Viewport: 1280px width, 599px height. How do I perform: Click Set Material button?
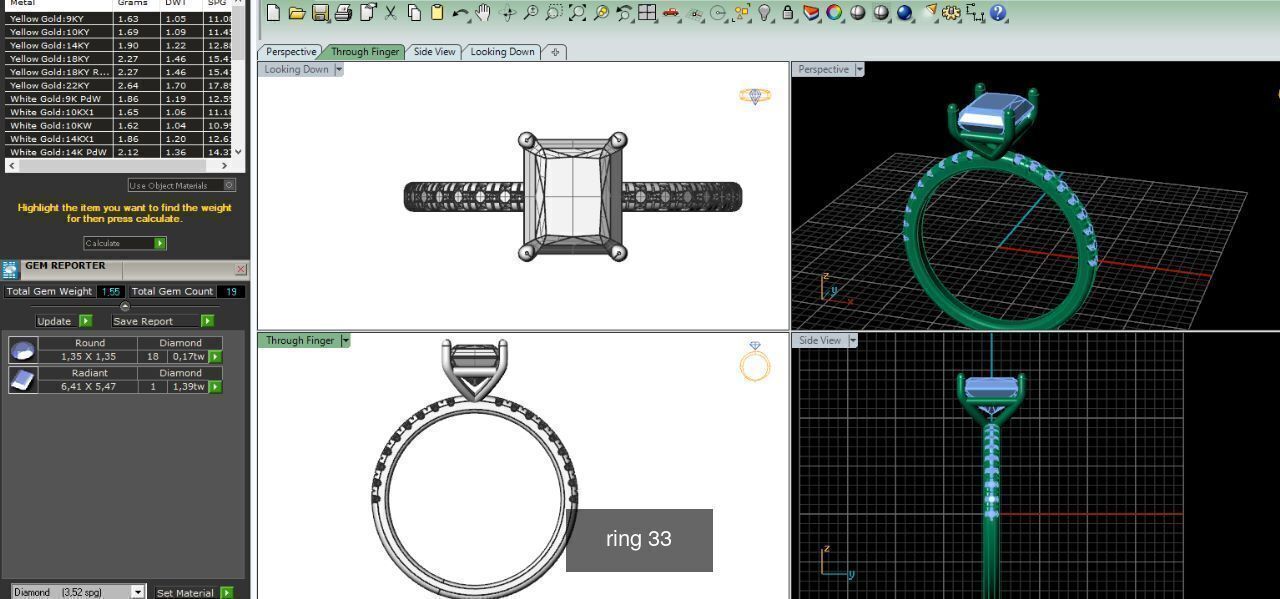click(194, 593)
